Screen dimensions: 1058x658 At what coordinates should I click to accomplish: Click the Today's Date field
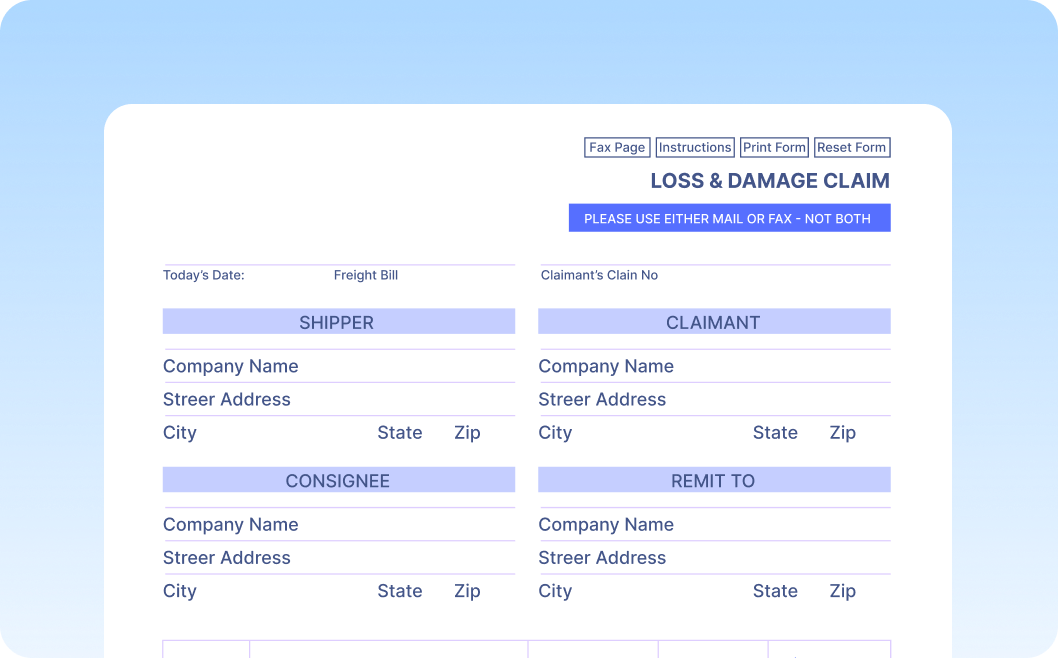tap(285, 275)
